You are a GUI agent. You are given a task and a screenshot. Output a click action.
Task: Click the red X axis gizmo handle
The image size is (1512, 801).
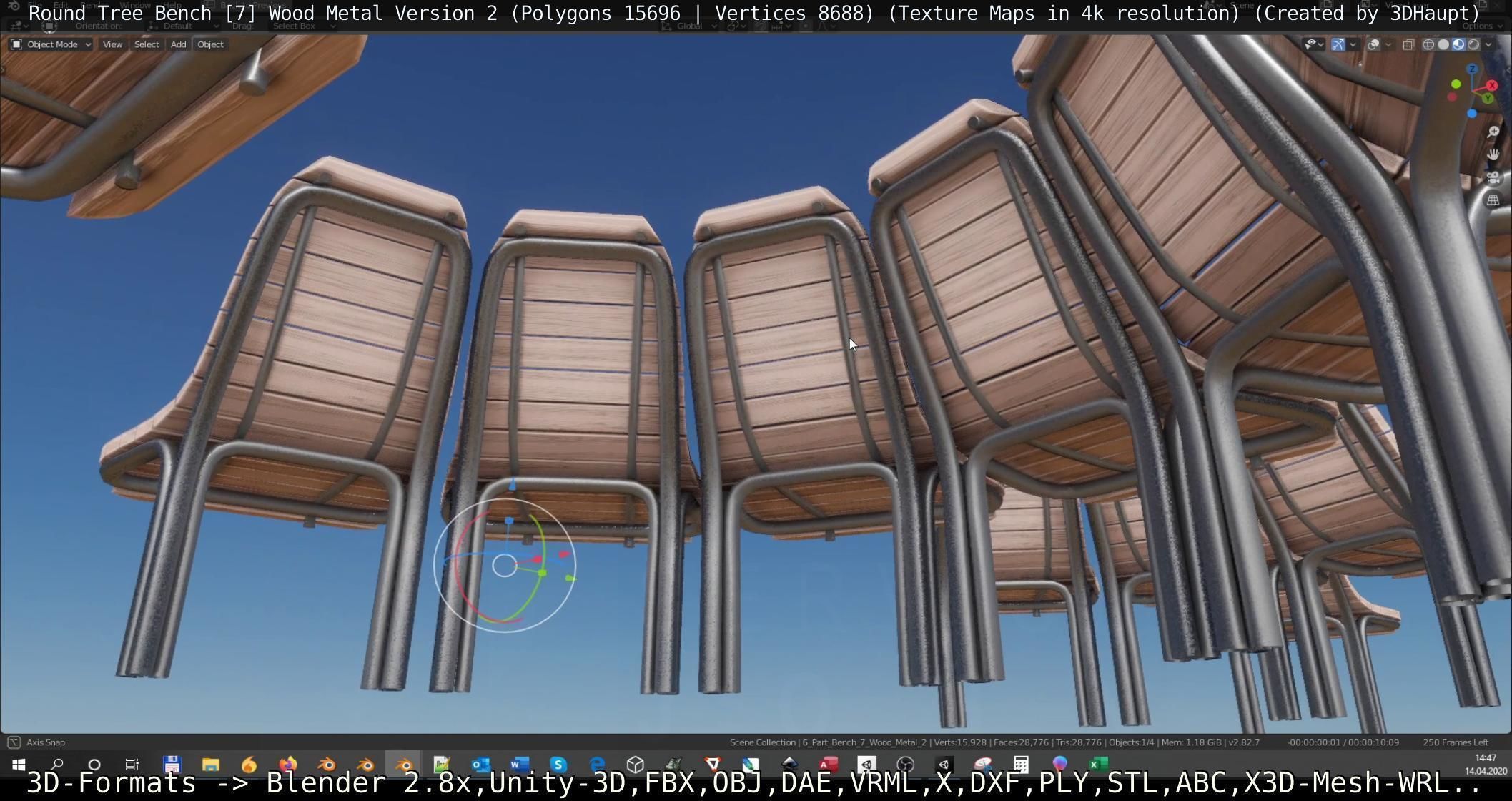(x=1492, y=85)
